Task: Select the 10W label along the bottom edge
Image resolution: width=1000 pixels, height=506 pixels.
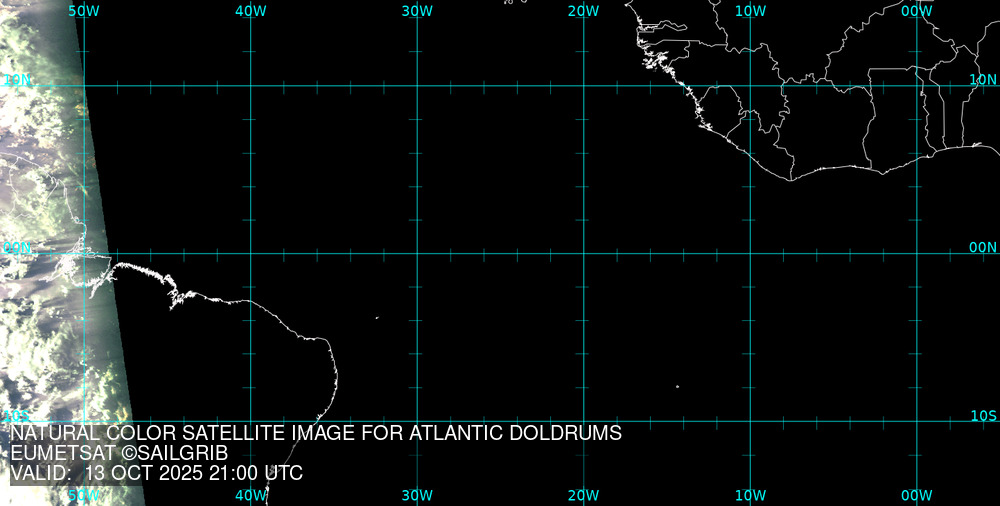Action: [750, 495]
